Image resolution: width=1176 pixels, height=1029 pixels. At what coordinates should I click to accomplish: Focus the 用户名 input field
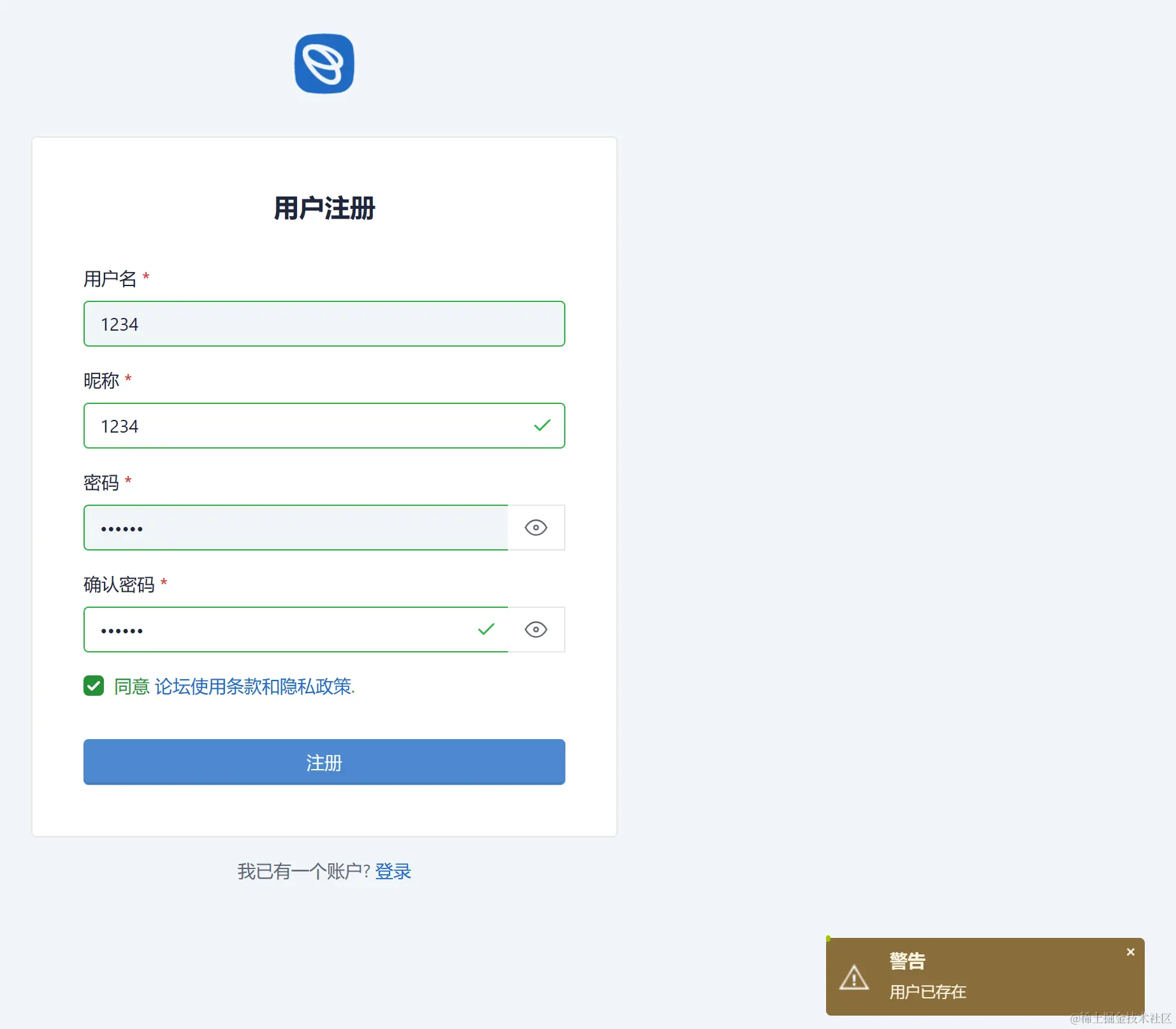pos(324,324)
